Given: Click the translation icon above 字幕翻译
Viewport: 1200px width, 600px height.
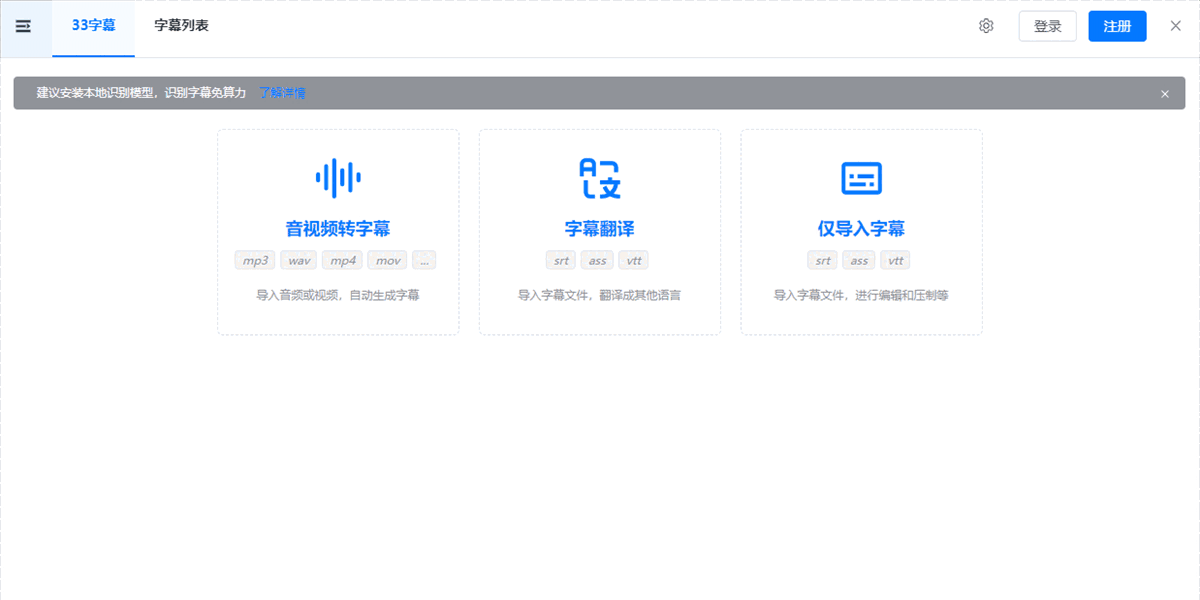Looking at the screenshot, I should [599, 178].
